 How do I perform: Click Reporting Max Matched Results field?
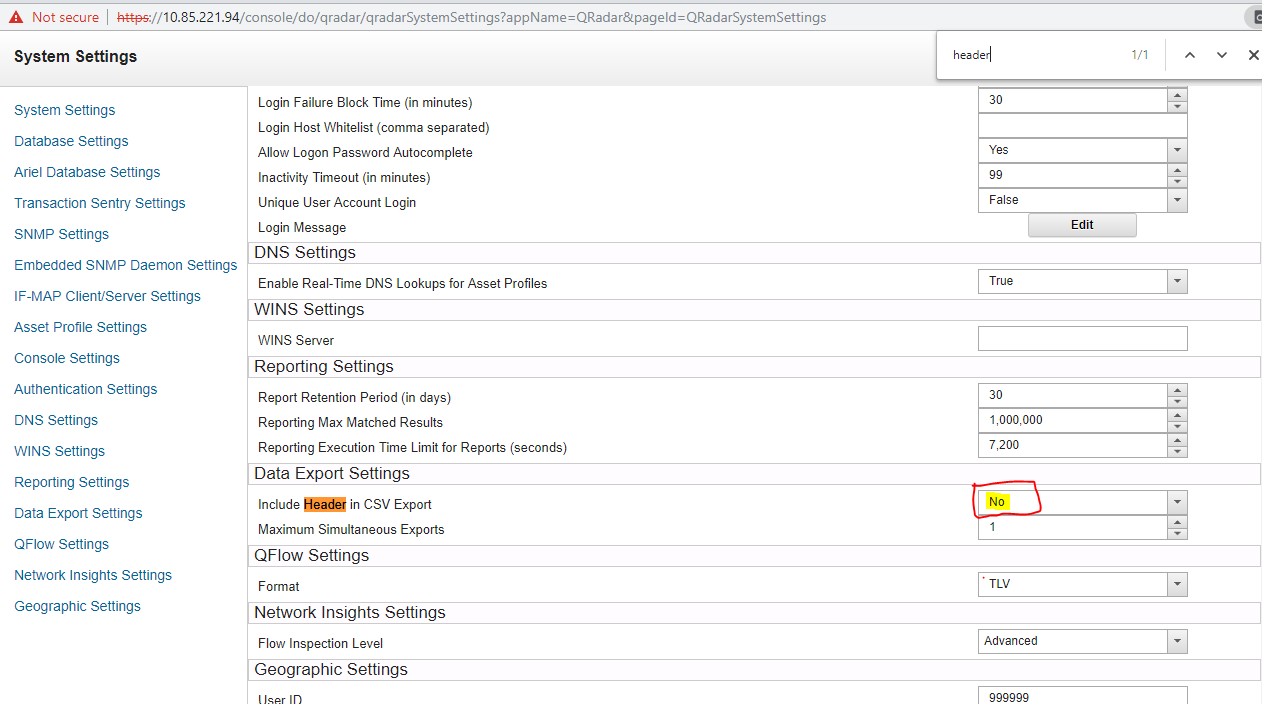pyautogui.click(x=1072, y=420)
